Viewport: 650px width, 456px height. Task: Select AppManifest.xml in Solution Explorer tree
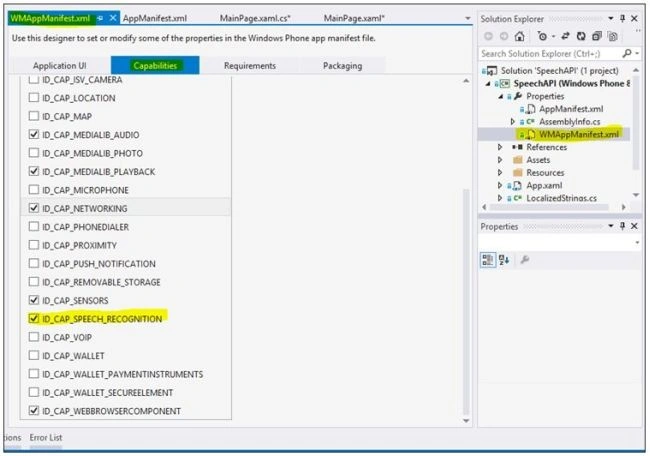571,109
